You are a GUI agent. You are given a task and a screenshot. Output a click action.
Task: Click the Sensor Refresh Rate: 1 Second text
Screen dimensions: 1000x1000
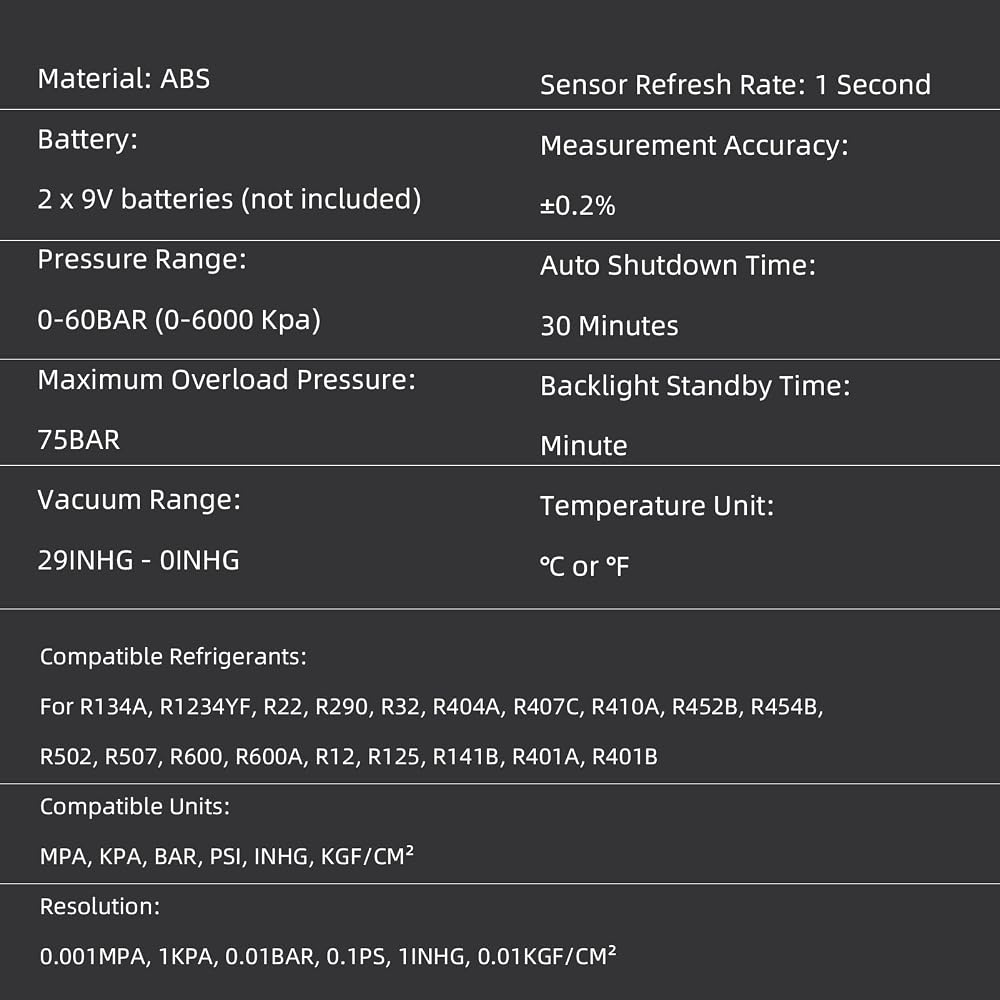click(x=735, y=85)
